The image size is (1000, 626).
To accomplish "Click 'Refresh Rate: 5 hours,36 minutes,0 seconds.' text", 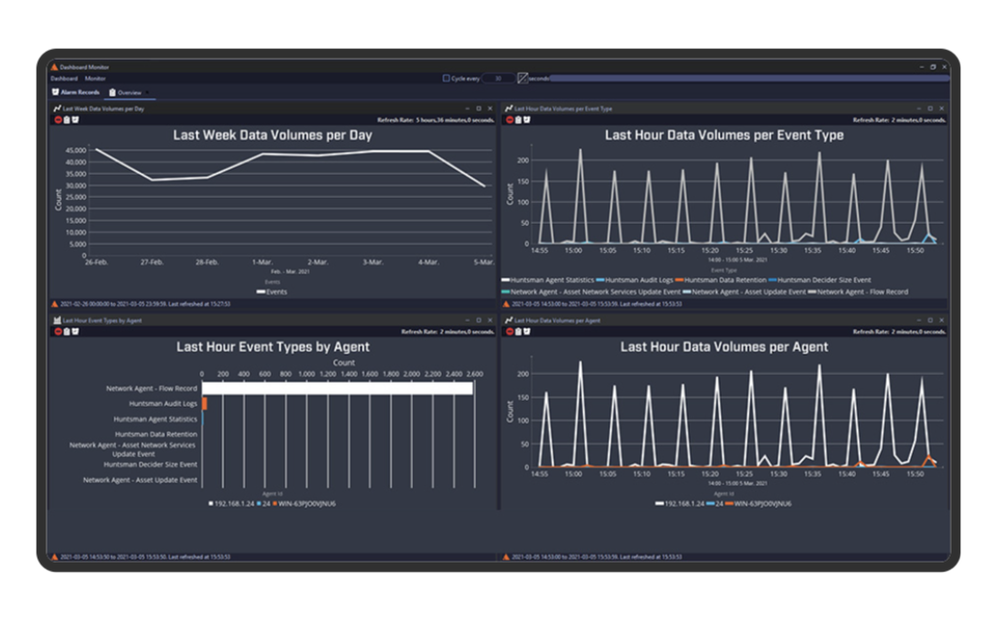I will [436, 120].
